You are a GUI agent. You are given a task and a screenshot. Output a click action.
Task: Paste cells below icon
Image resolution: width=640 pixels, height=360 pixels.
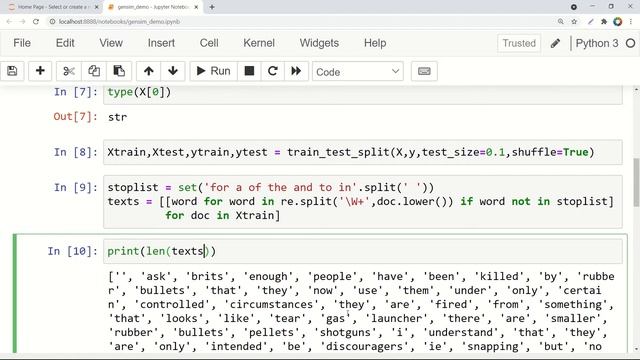pyautogui.click(x=119, y=71)
